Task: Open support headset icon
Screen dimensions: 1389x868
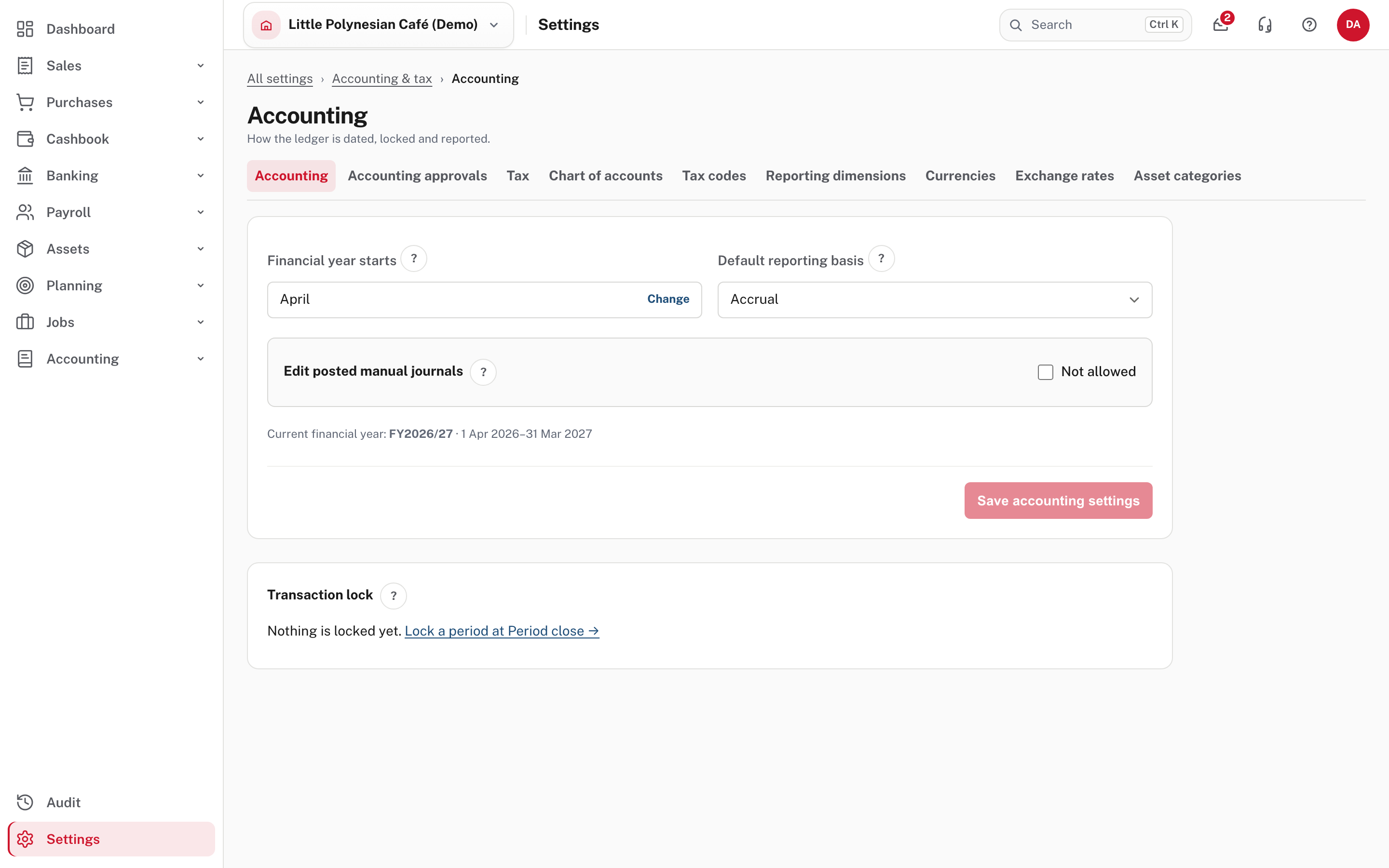Action: point(1265,25)
